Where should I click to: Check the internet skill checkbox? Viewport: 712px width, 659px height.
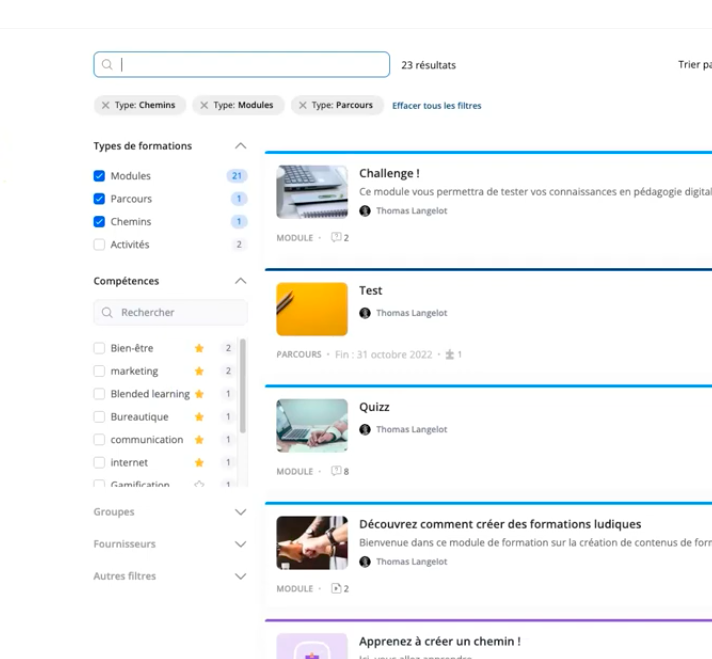99,462
